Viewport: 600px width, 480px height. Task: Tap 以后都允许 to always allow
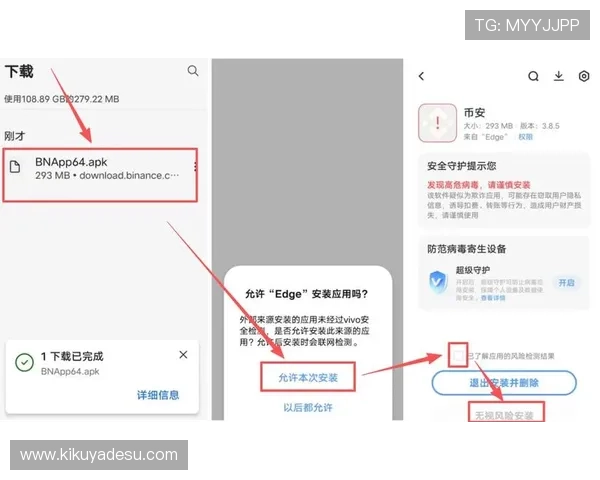(308, 407)
